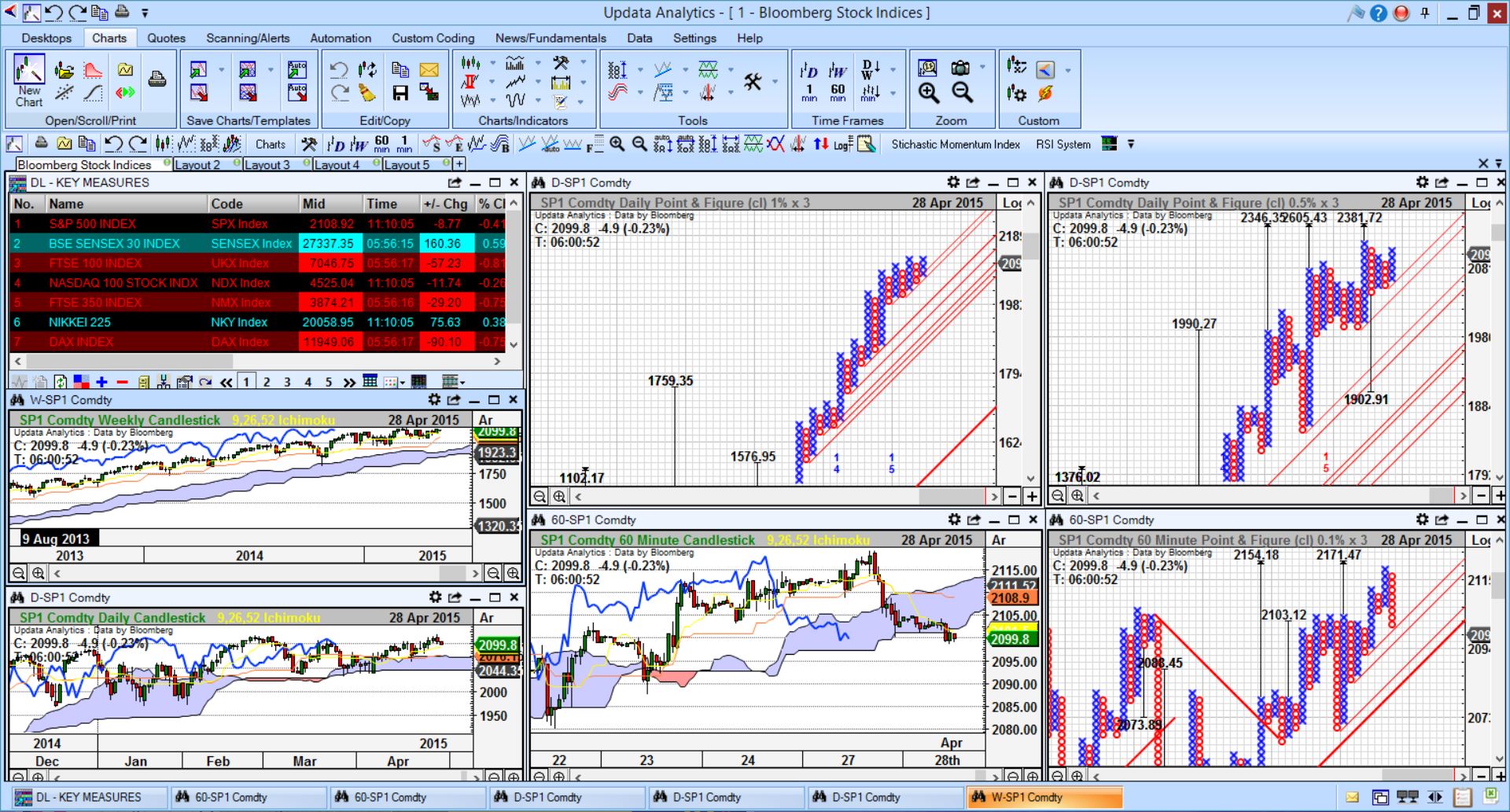The width and height of the screenshot is (1510, 812).
Task: Click the weekly candlestick chart horizontal scrollbar
Action: point(265,573)
